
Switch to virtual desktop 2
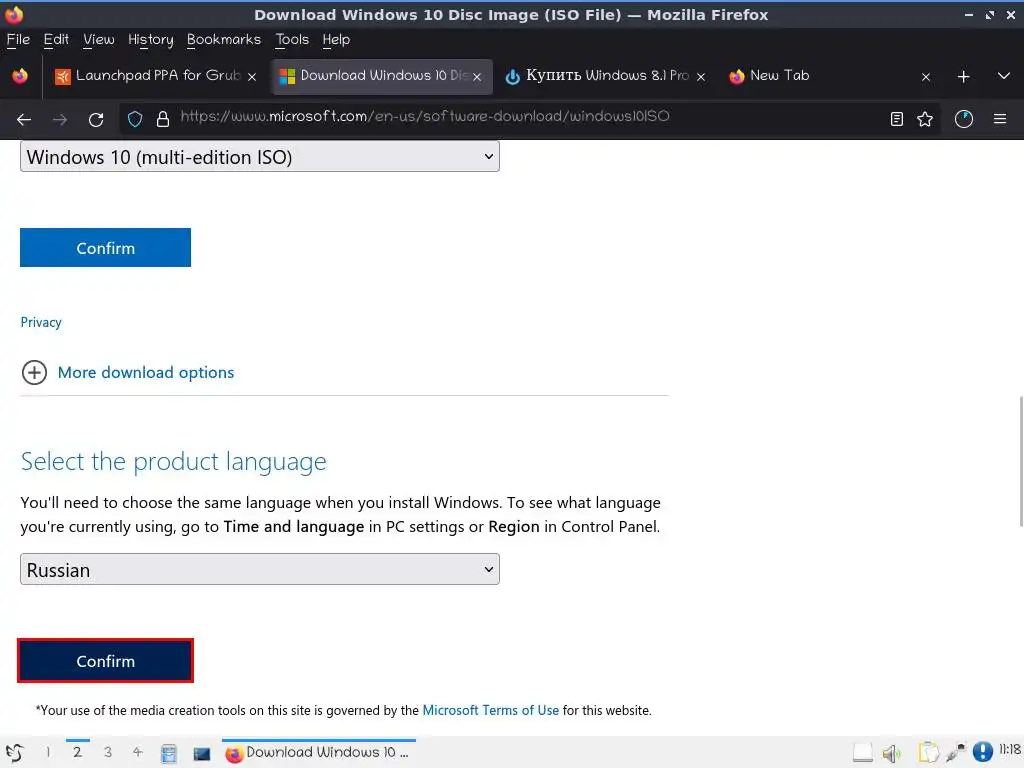(77, 752)
